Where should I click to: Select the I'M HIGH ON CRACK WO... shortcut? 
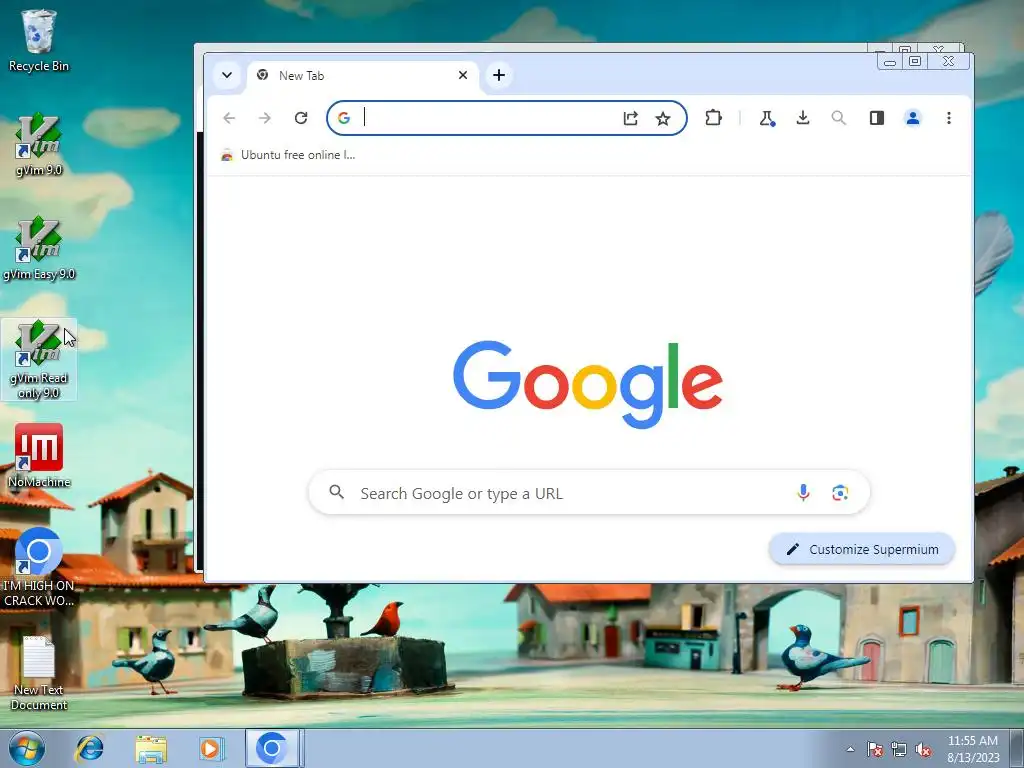coord(39,567)
